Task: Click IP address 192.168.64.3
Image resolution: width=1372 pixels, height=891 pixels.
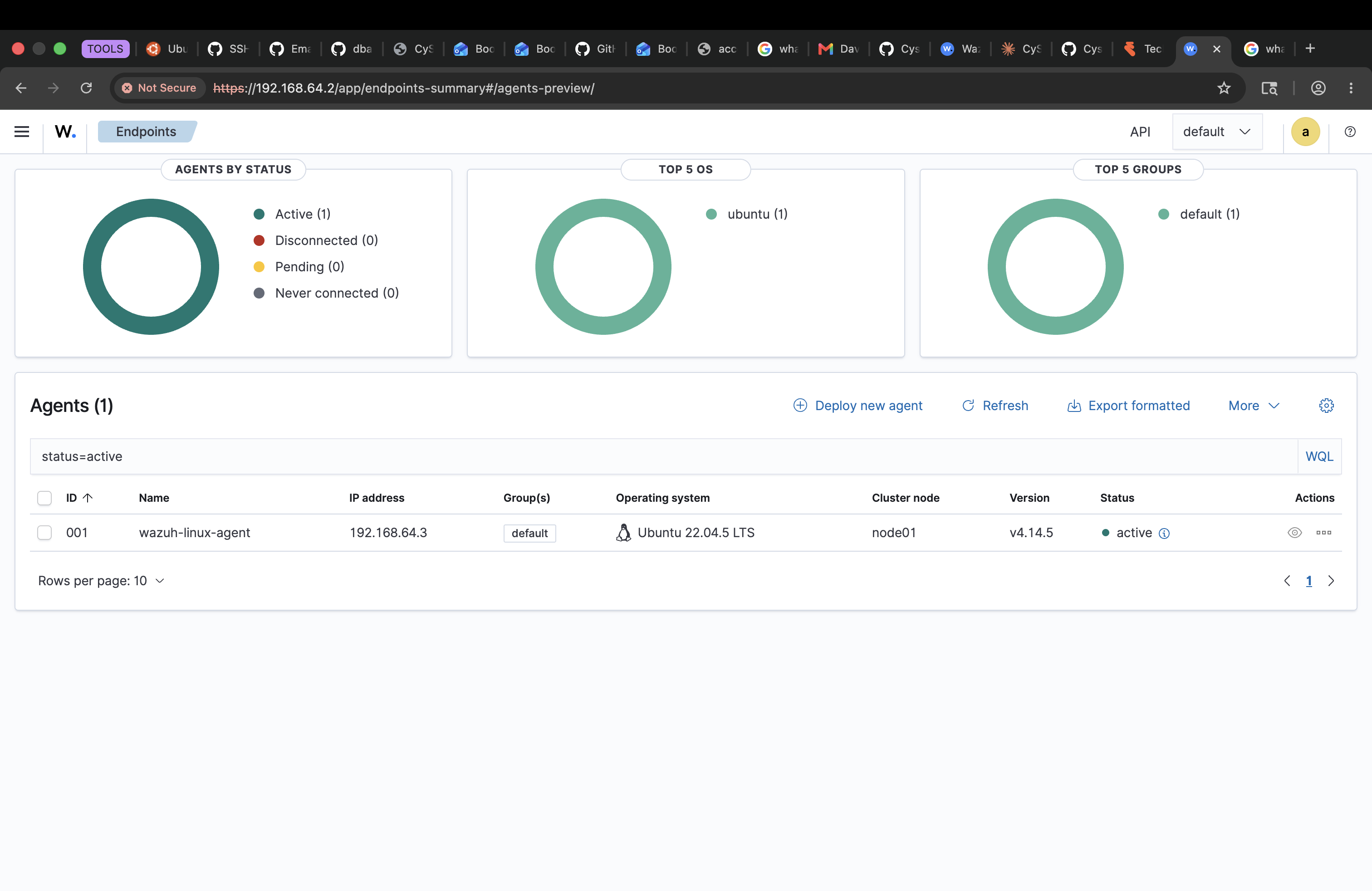Action: click(x=388, y=533)
